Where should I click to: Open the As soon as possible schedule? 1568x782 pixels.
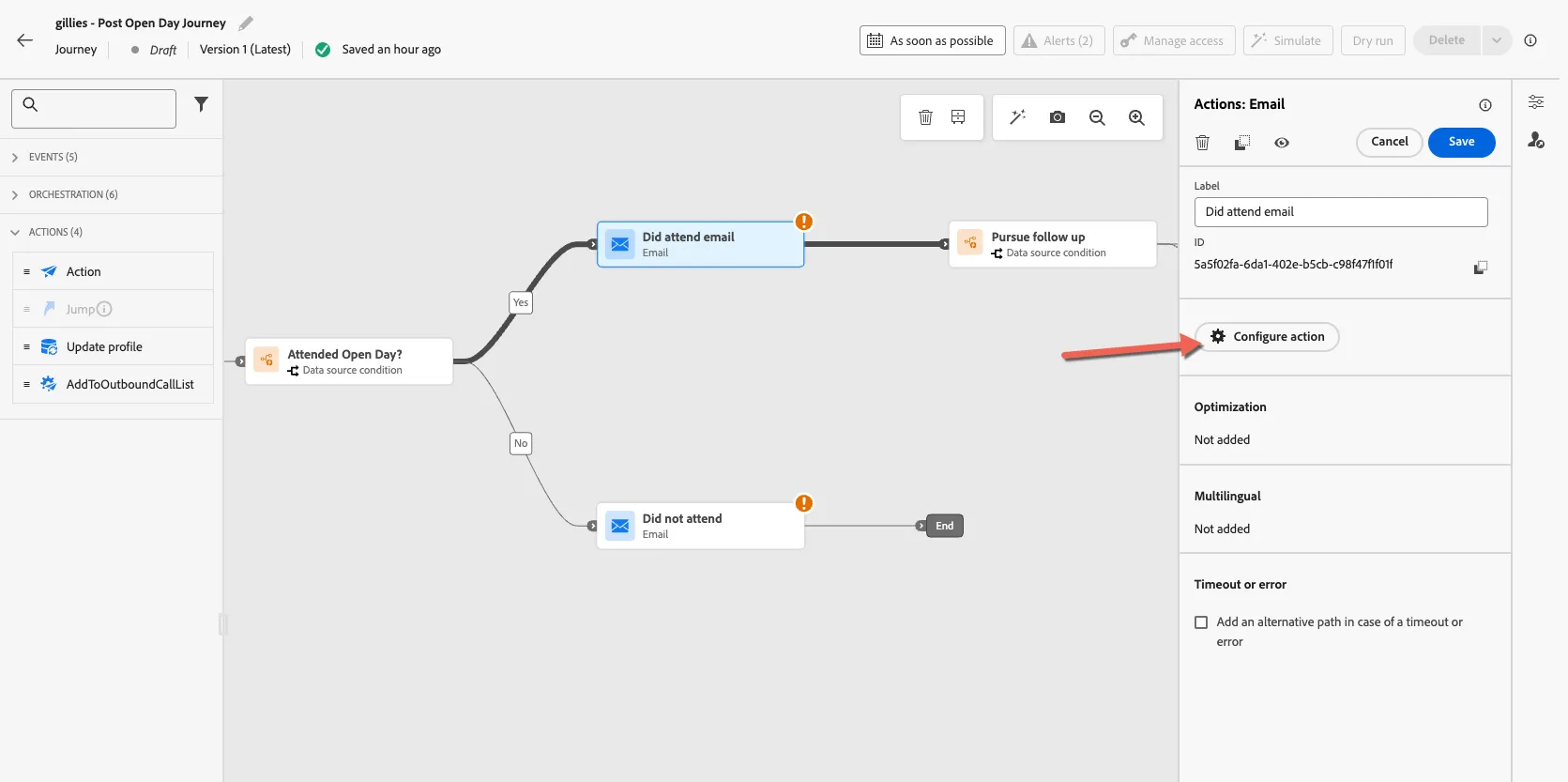pyautogui.click(x=932, y=40)
